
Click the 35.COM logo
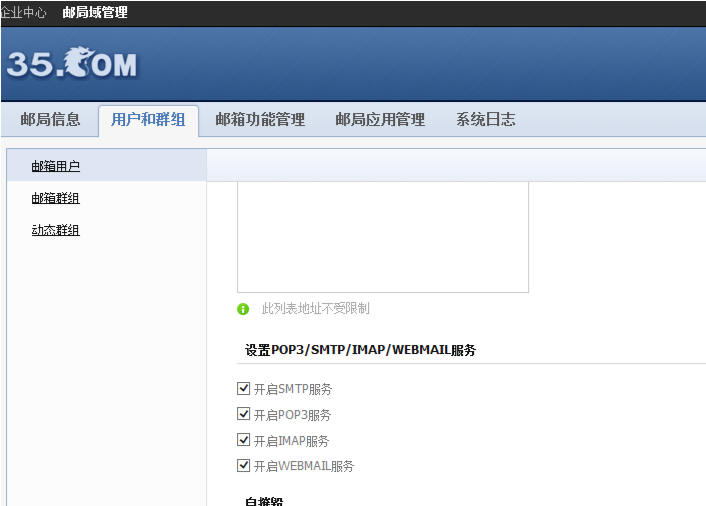click(72, 63)
